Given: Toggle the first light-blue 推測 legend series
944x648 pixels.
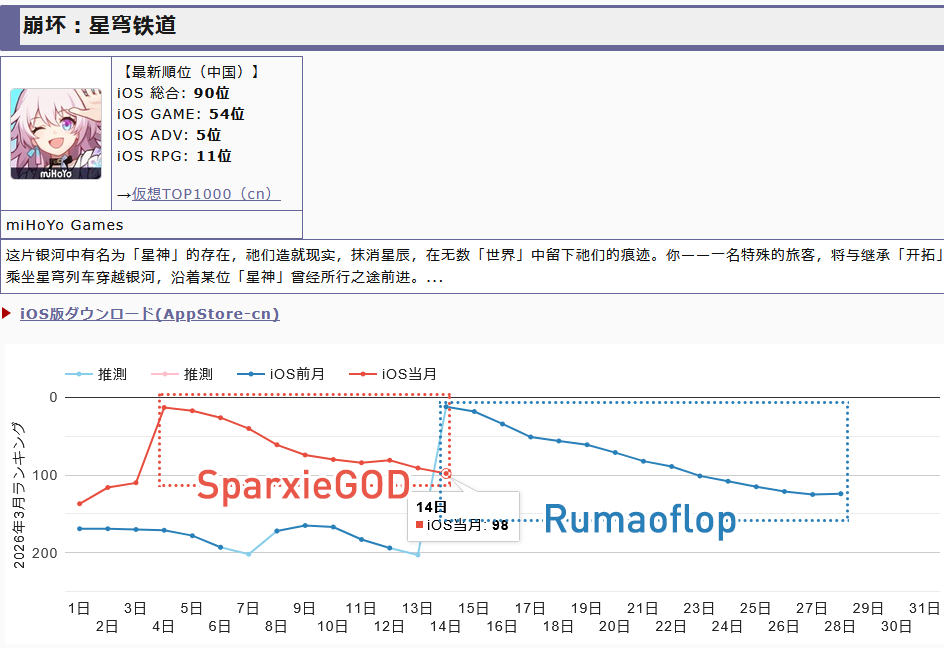Looking at the screenshot, I should (x=96, y=374).
